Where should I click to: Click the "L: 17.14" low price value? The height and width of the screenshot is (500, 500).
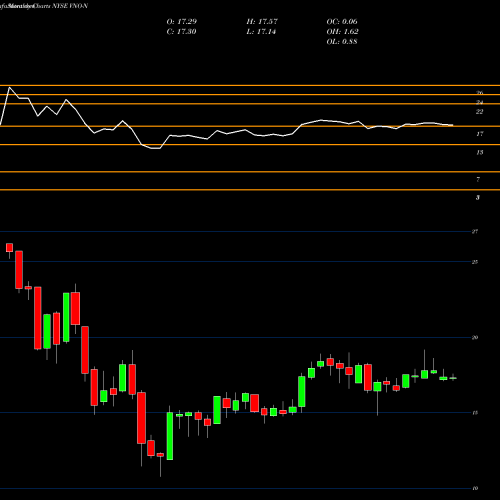point(261,32)
